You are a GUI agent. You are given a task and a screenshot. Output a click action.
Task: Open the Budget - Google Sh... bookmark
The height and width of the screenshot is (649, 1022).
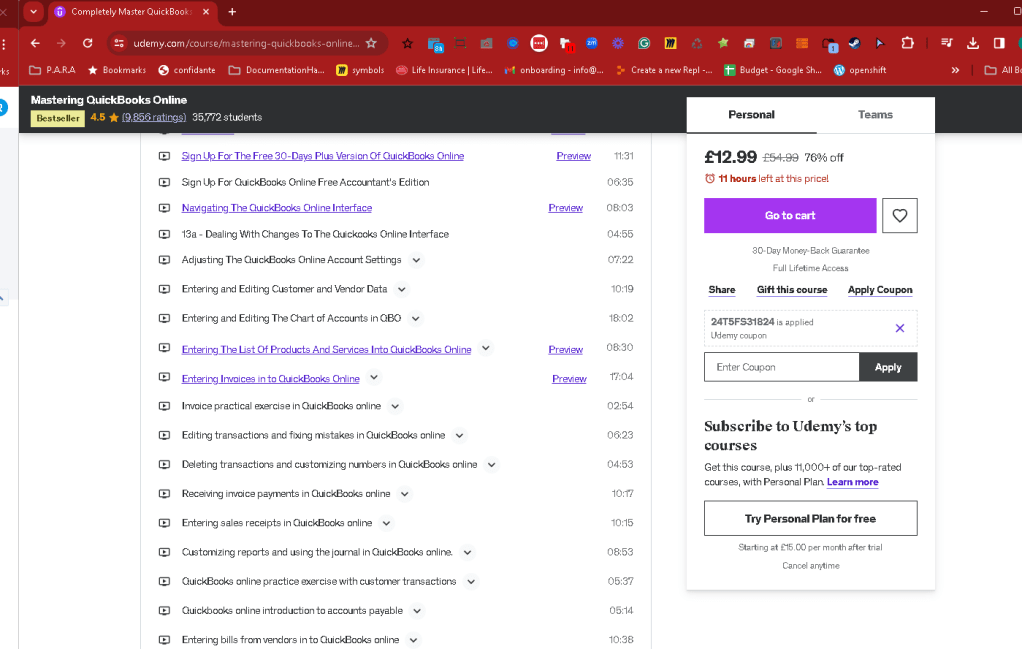click(773, 70)
